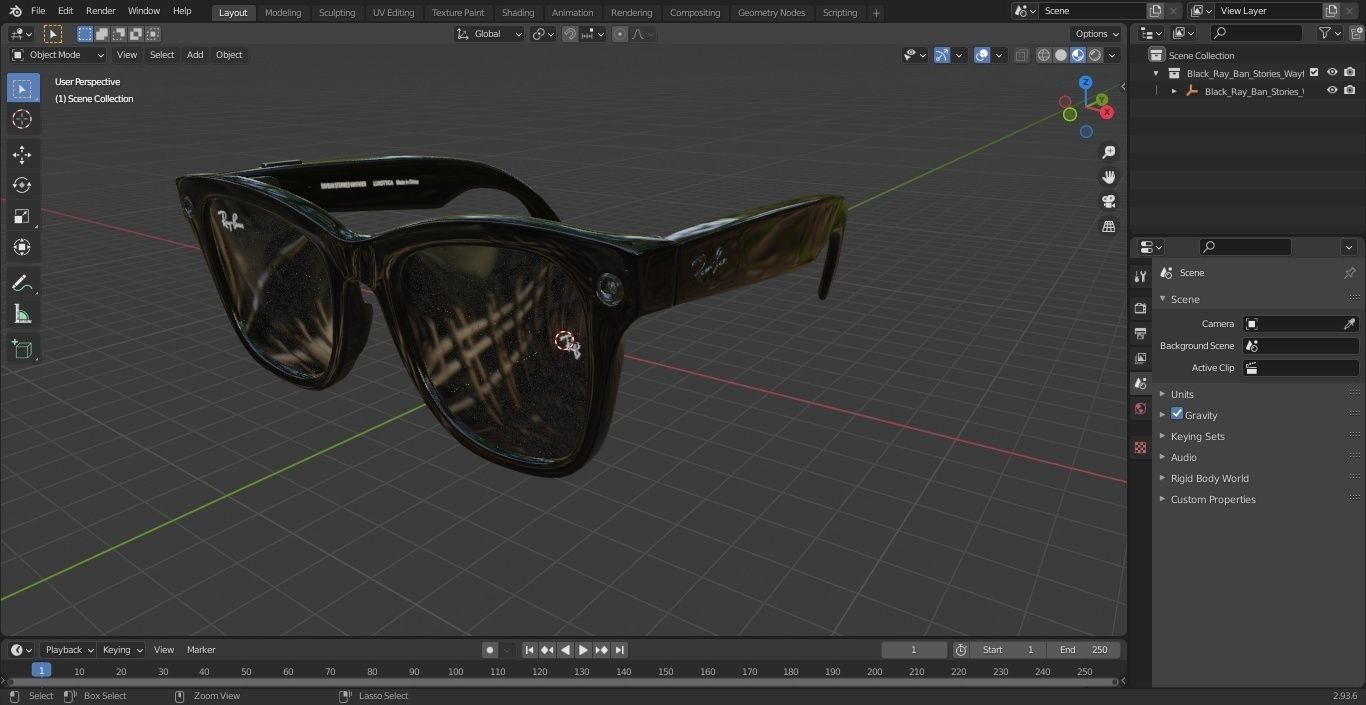The image size is (1366, 705).
Task: Activate the Select Box tool
Action: [x=22, y=88]
